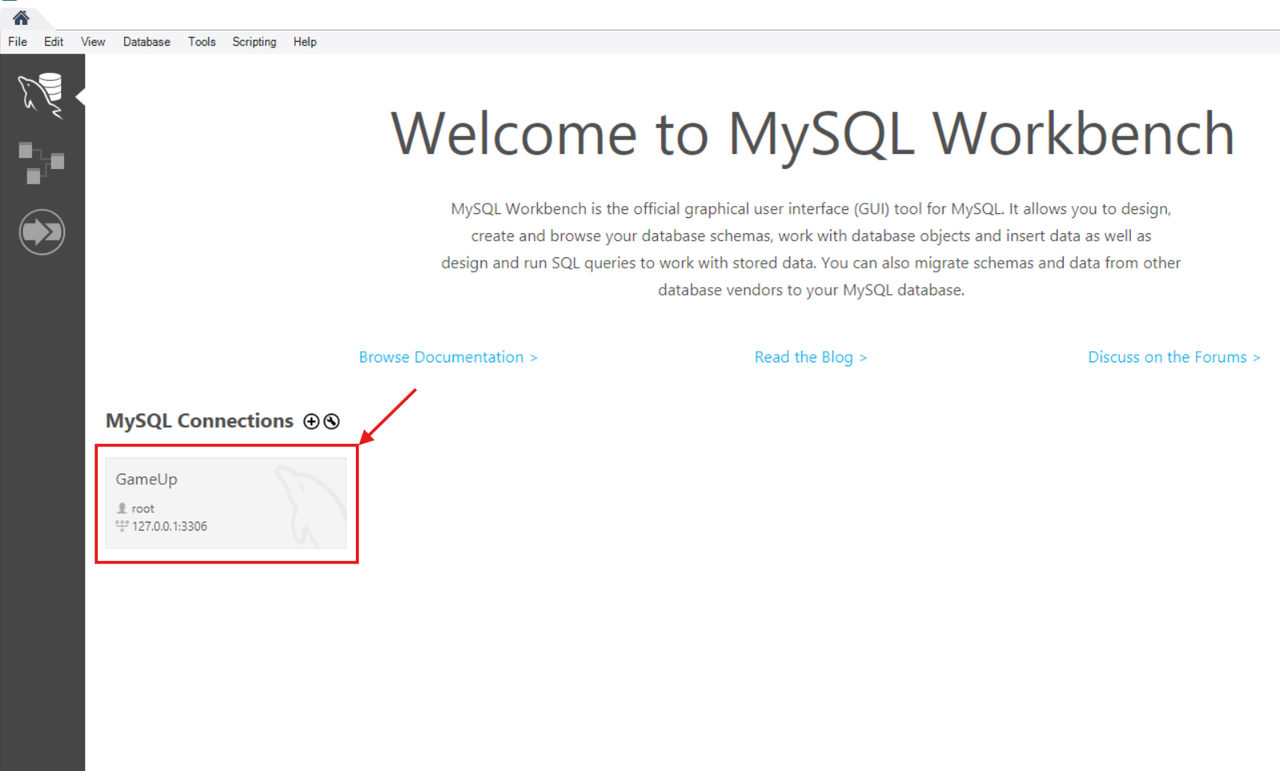Click the root user label
The image size is (1280, 771).
(143, 508)
